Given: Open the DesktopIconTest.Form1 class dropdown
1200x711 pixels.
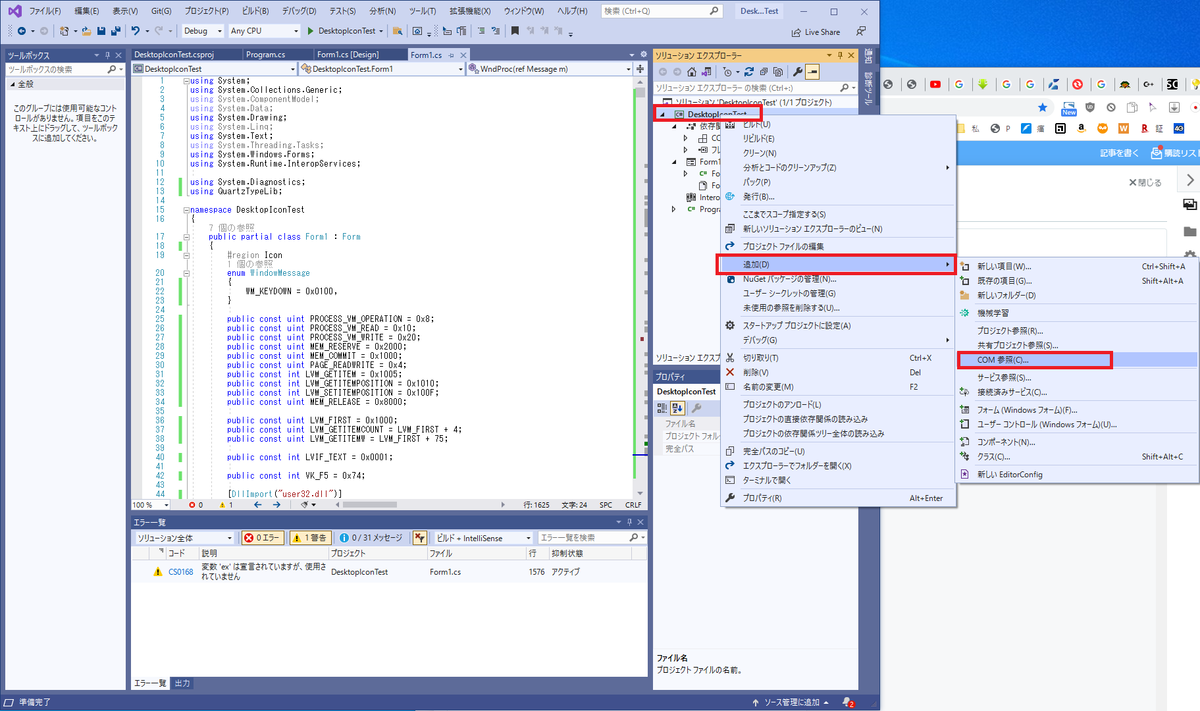Looking at the screenshot, I should 380,69.
